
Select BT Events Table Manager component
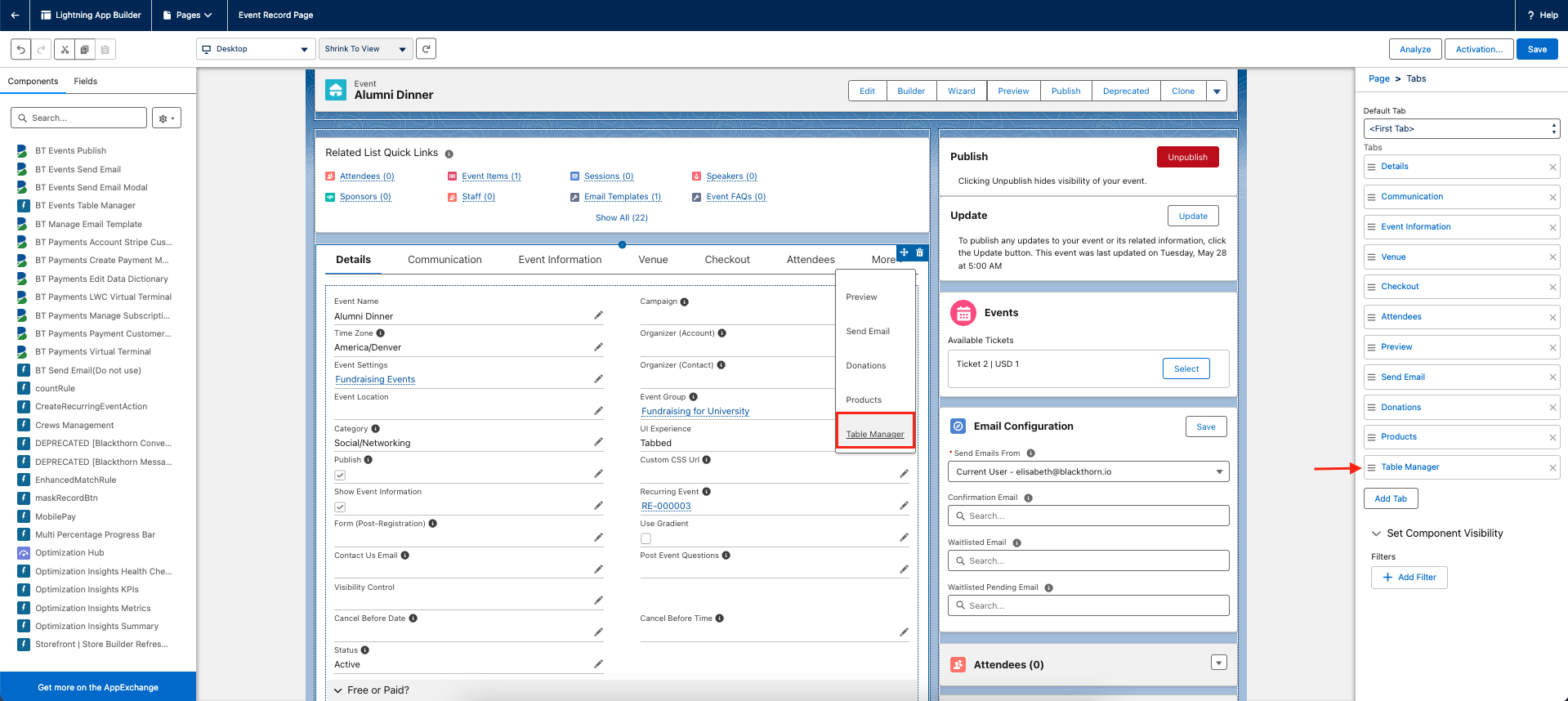click(85, 206)
